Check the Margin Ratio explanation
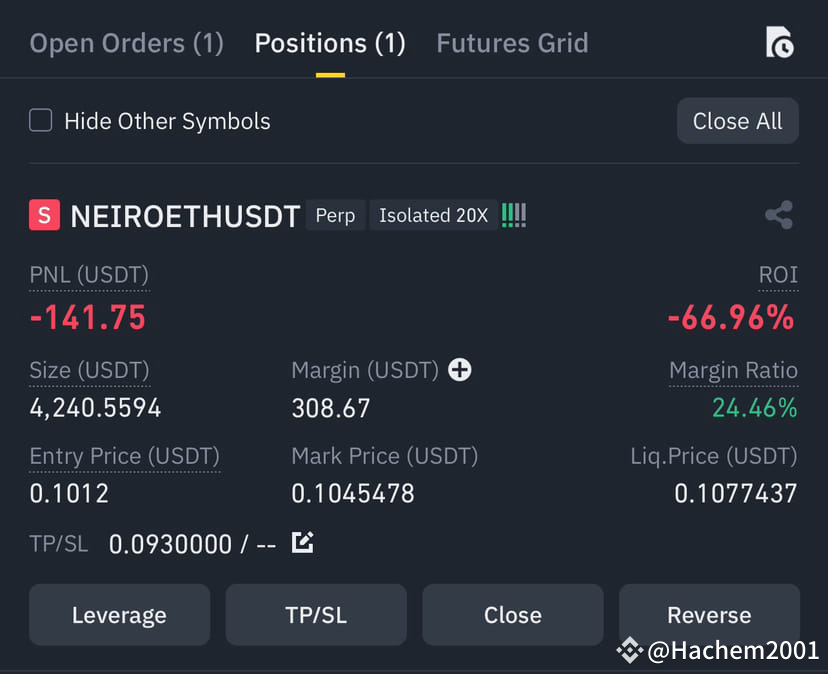The height and width of the screenshot is (674, 828). [733, 370]
